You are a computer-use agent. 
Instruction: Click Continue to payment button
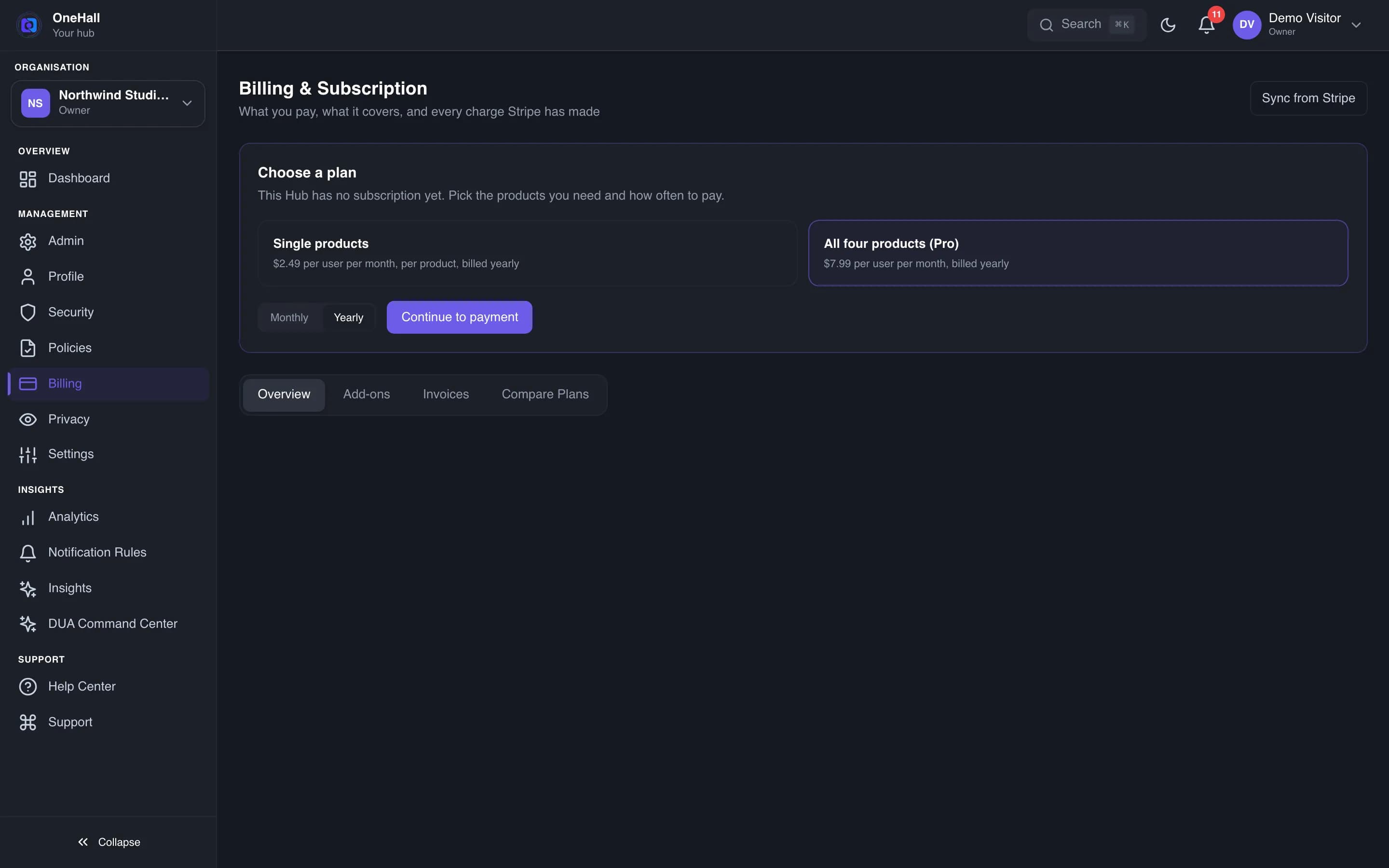click(x=459, y=317)
